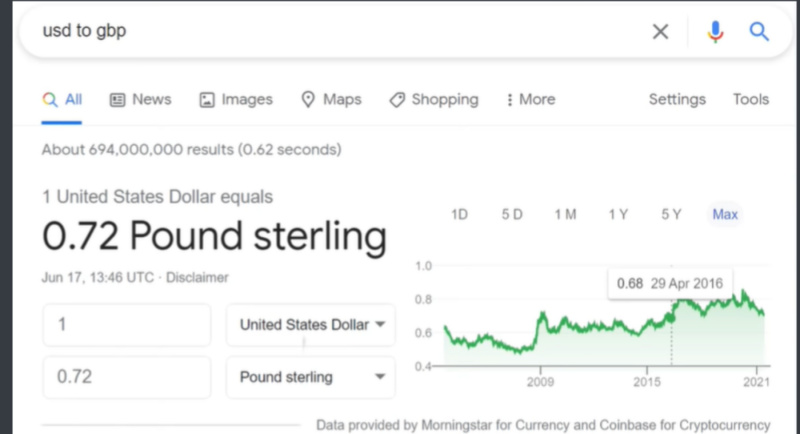Viewport: 800px width, 434px height.
Task: Go to Shopping results tab
Action: pos(433,99)
